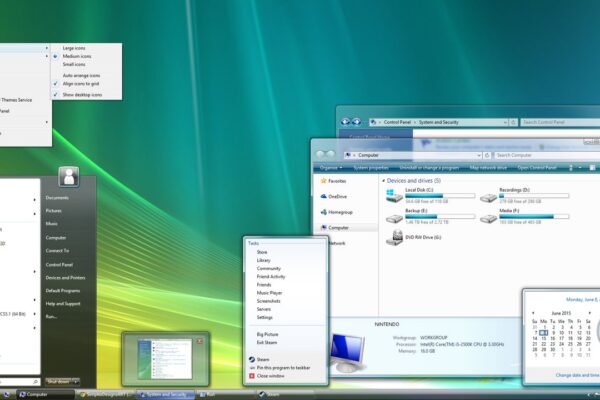Open the Backup (E:) drive icon
This screenshot has height=400, width=600.
pyautogui.click(x=392, y=217)
